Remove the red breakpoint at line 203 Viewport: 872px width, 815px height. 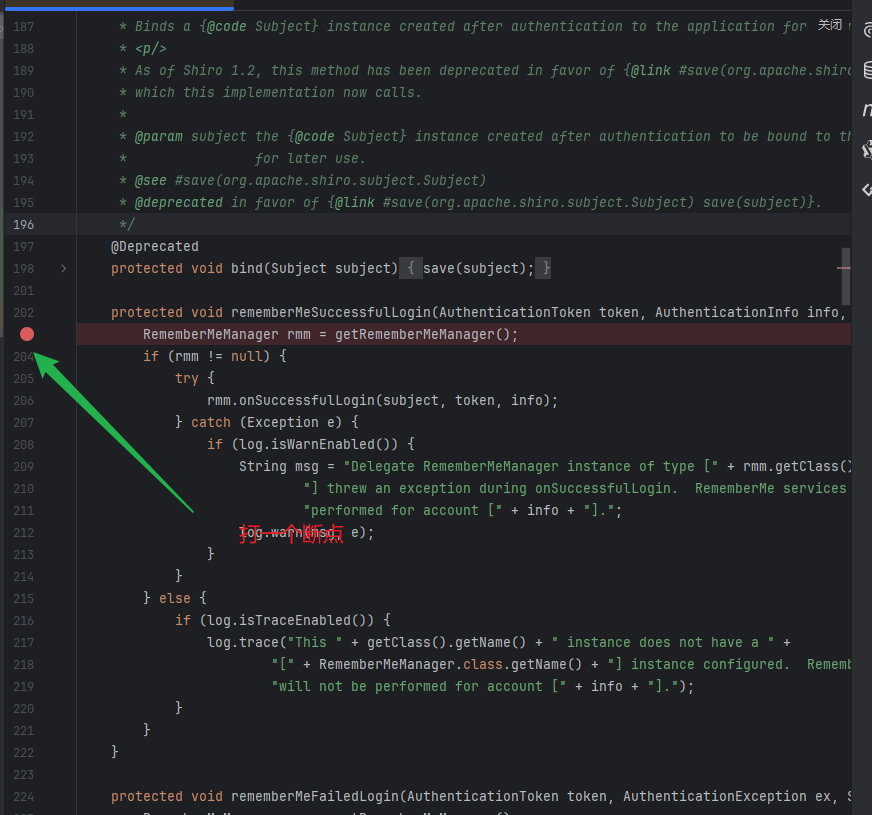coord(27,334)
